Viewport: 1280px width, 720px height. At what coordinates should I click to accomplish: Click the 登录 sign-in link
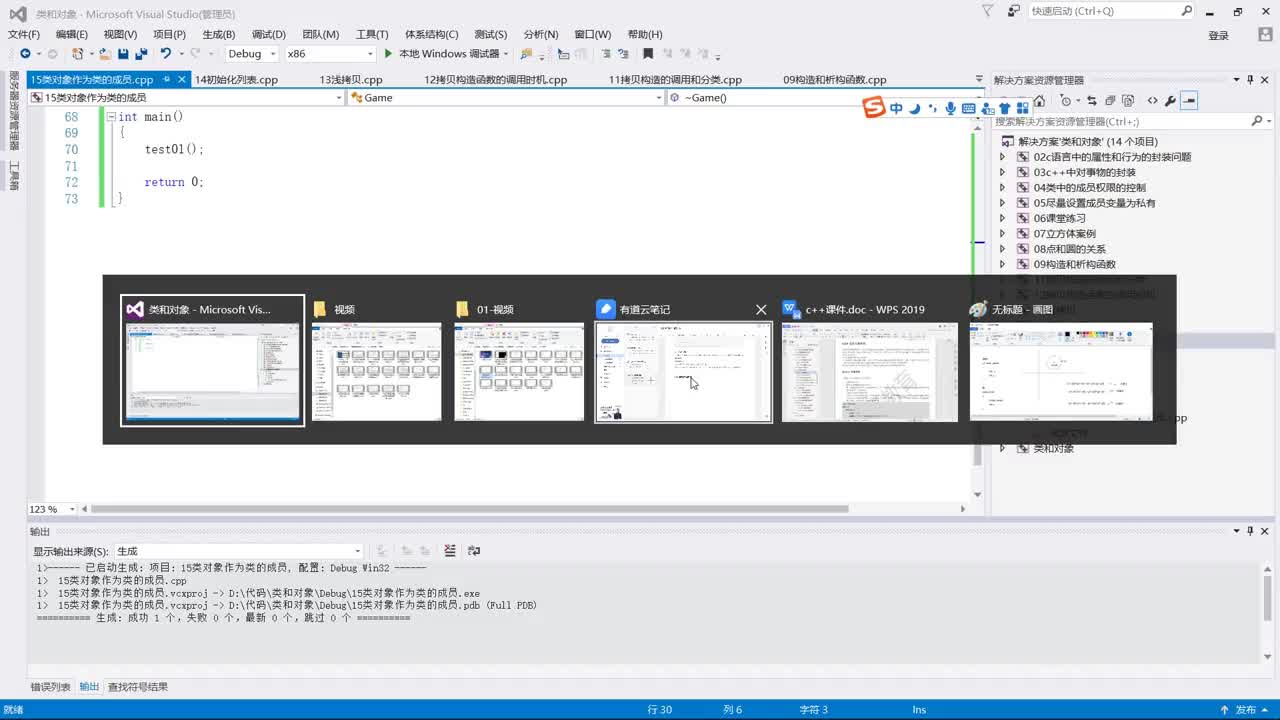pyautogui.click(x=1218, y=35)
